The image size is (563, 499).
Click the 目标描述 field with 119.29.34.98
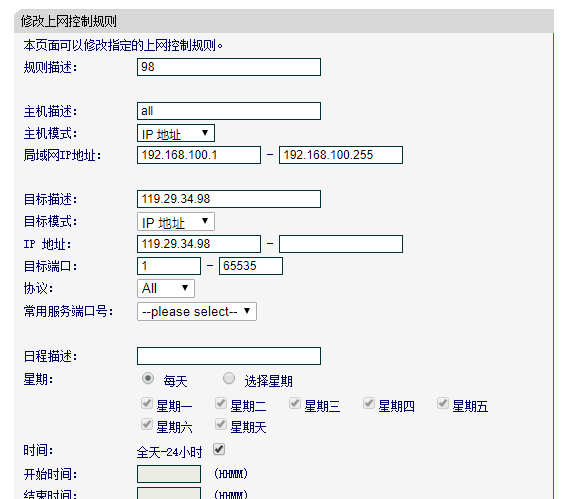click(229, 199)
